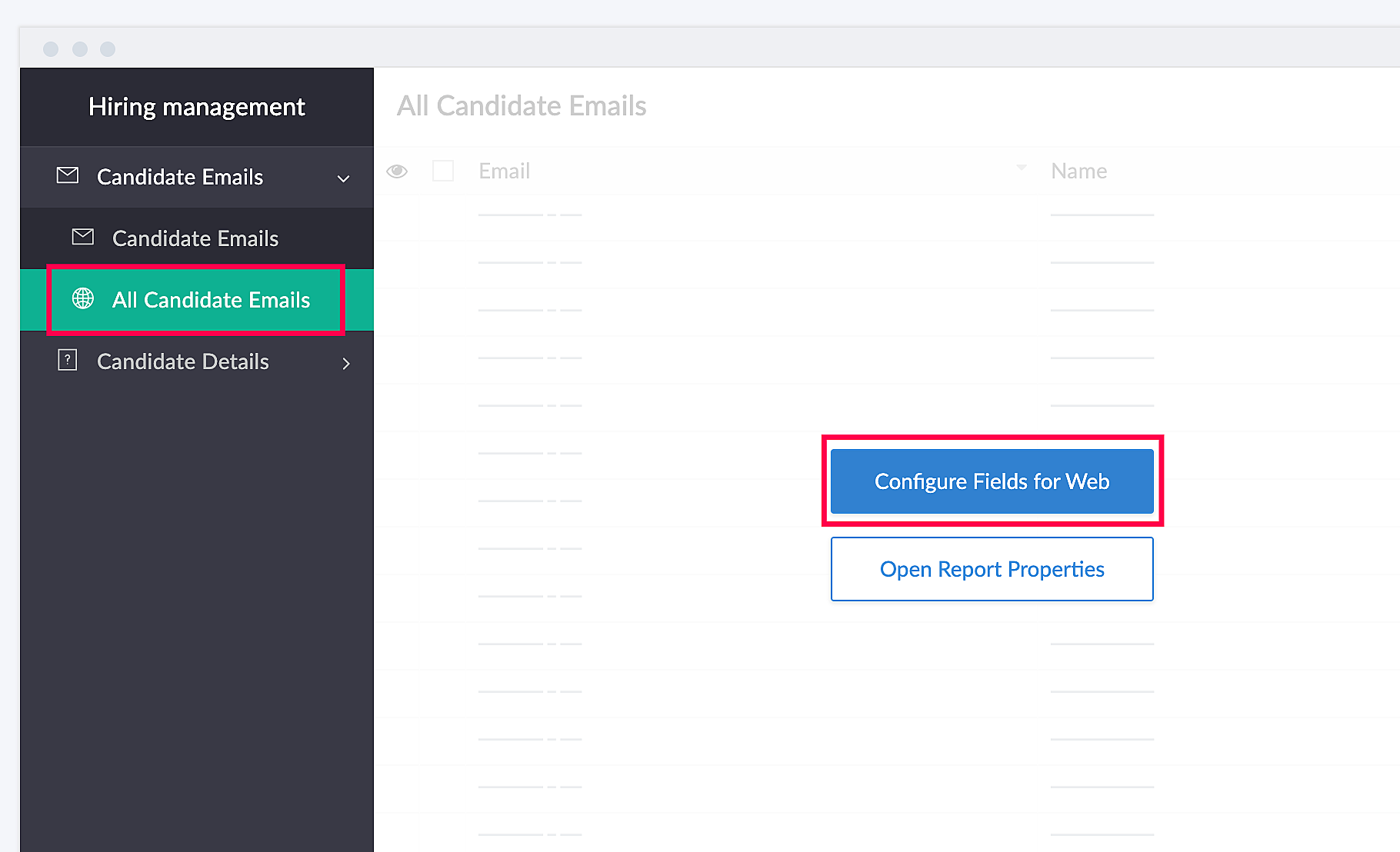Screen dimensions: 1400x852
Task: Click the Name column header
Action: click(x=1078, y=171)
